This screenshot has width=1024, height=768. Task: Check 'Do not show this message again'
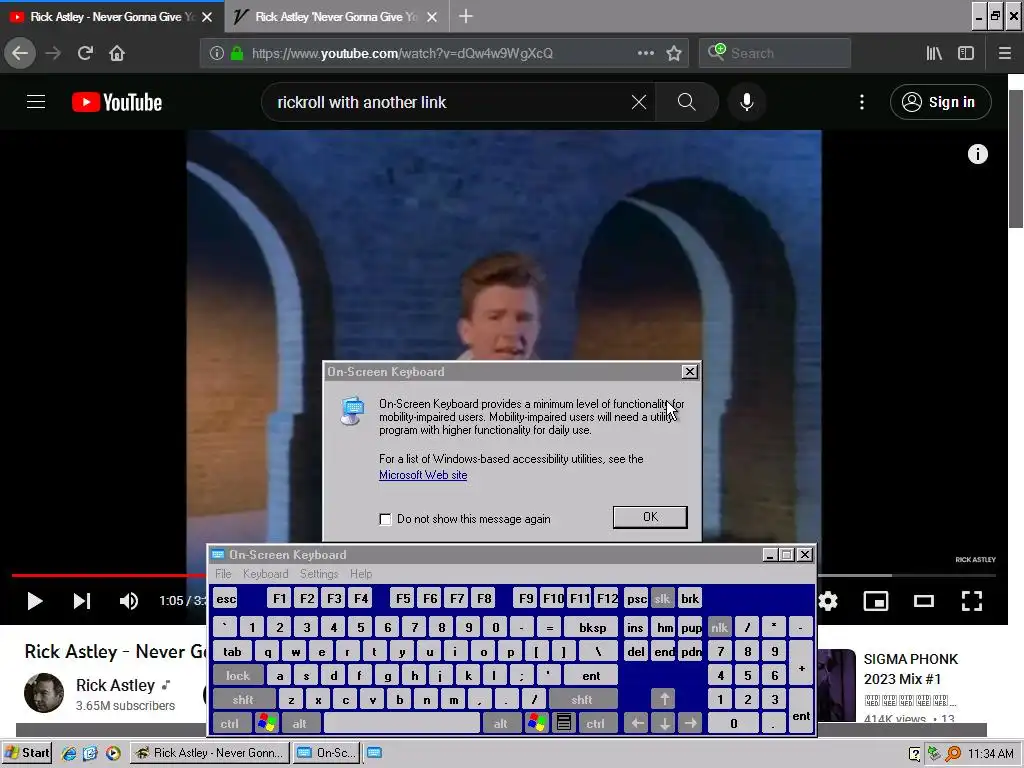(385, 519)
